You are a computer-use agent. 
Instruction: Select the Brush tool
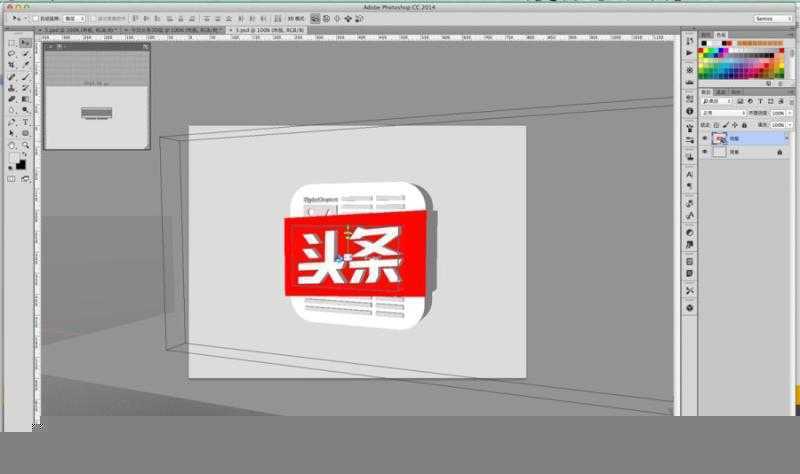[25, 77]
